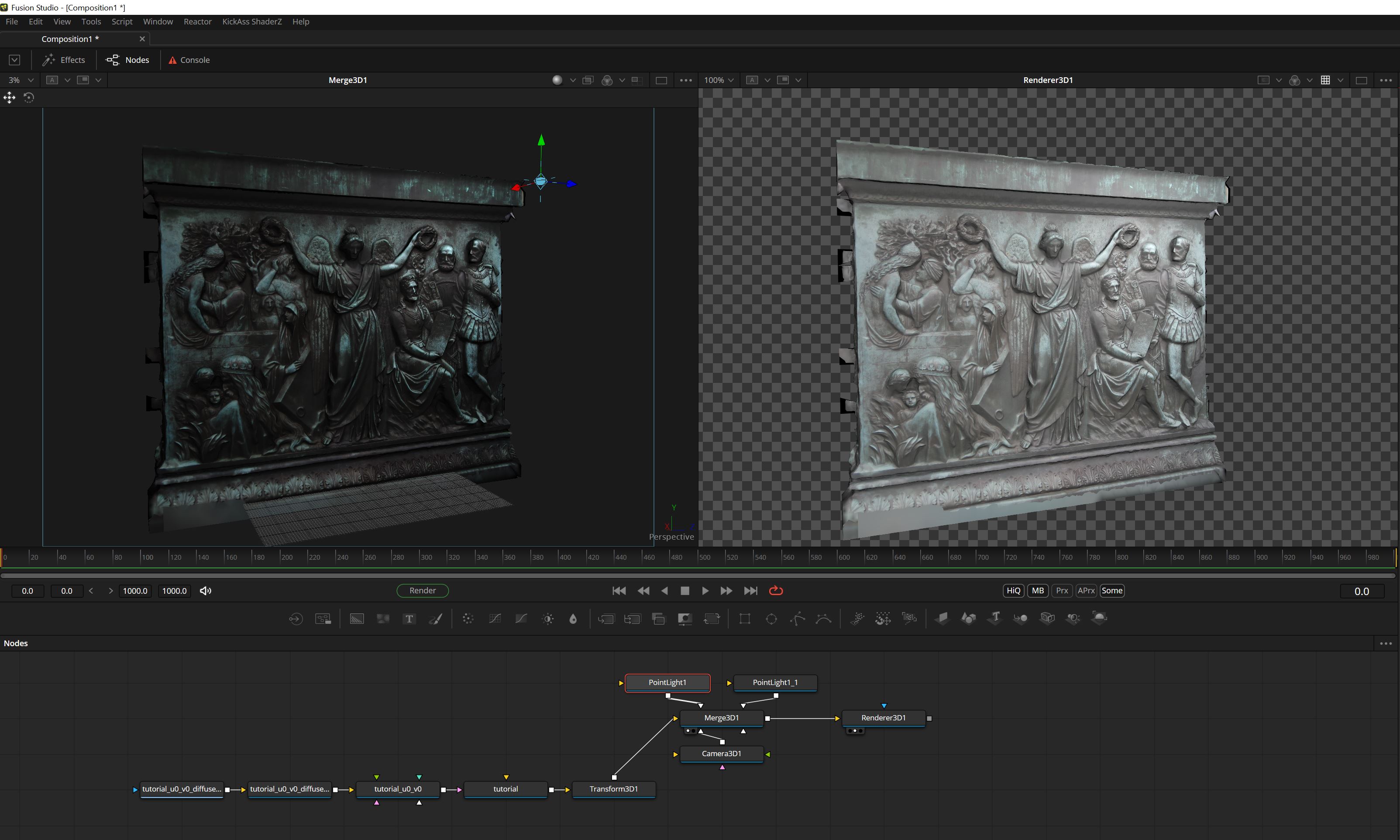
Task: Open the Effects panel
Action: coord(64,60)
